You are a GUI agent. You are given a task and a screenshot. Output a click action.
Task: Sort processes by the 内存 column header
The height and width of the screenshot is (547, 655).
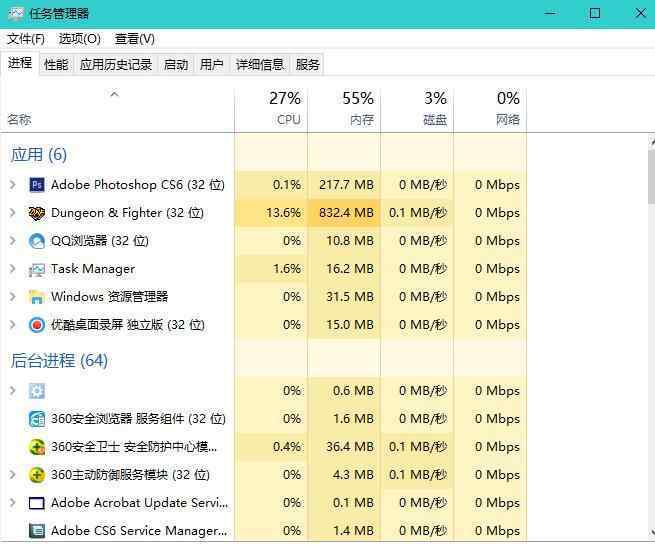(344, 109)
